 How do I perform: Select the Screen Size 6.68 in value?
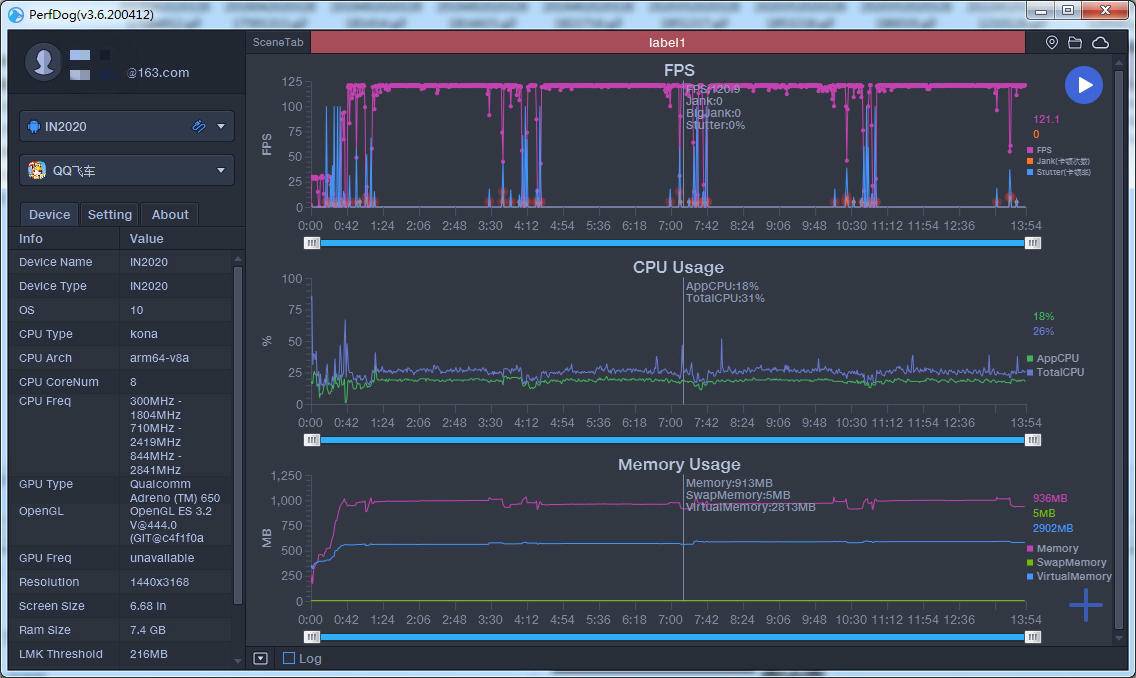[148, 606]
